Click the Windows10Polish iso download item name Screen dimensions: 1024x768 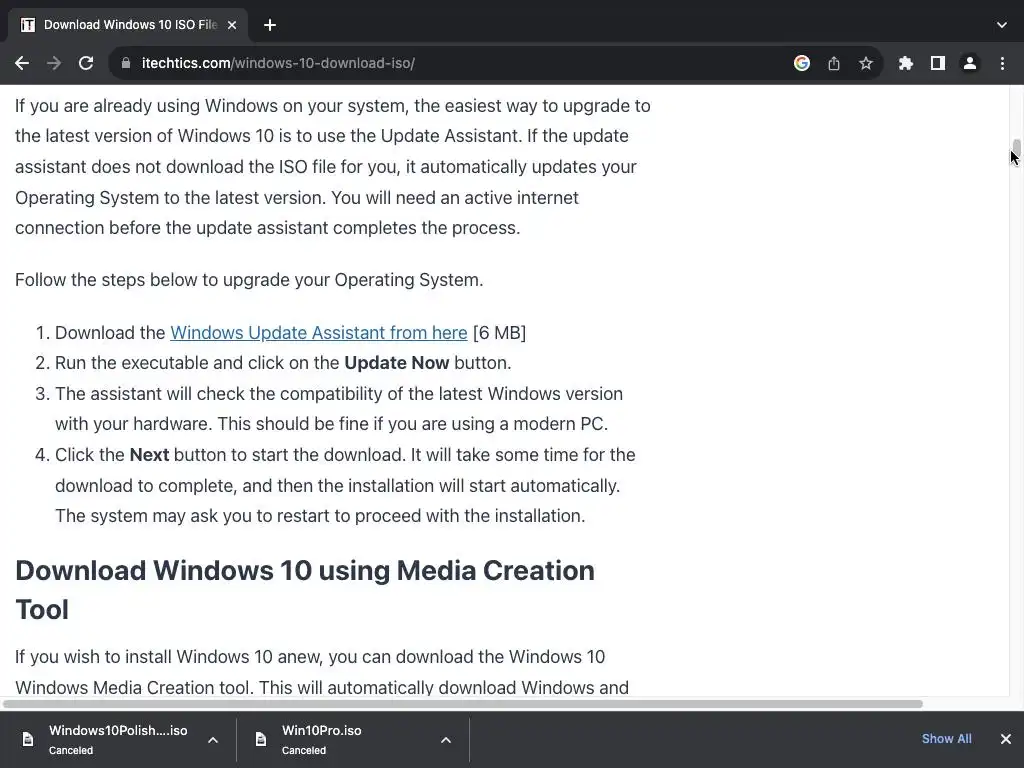pos(118,730)
